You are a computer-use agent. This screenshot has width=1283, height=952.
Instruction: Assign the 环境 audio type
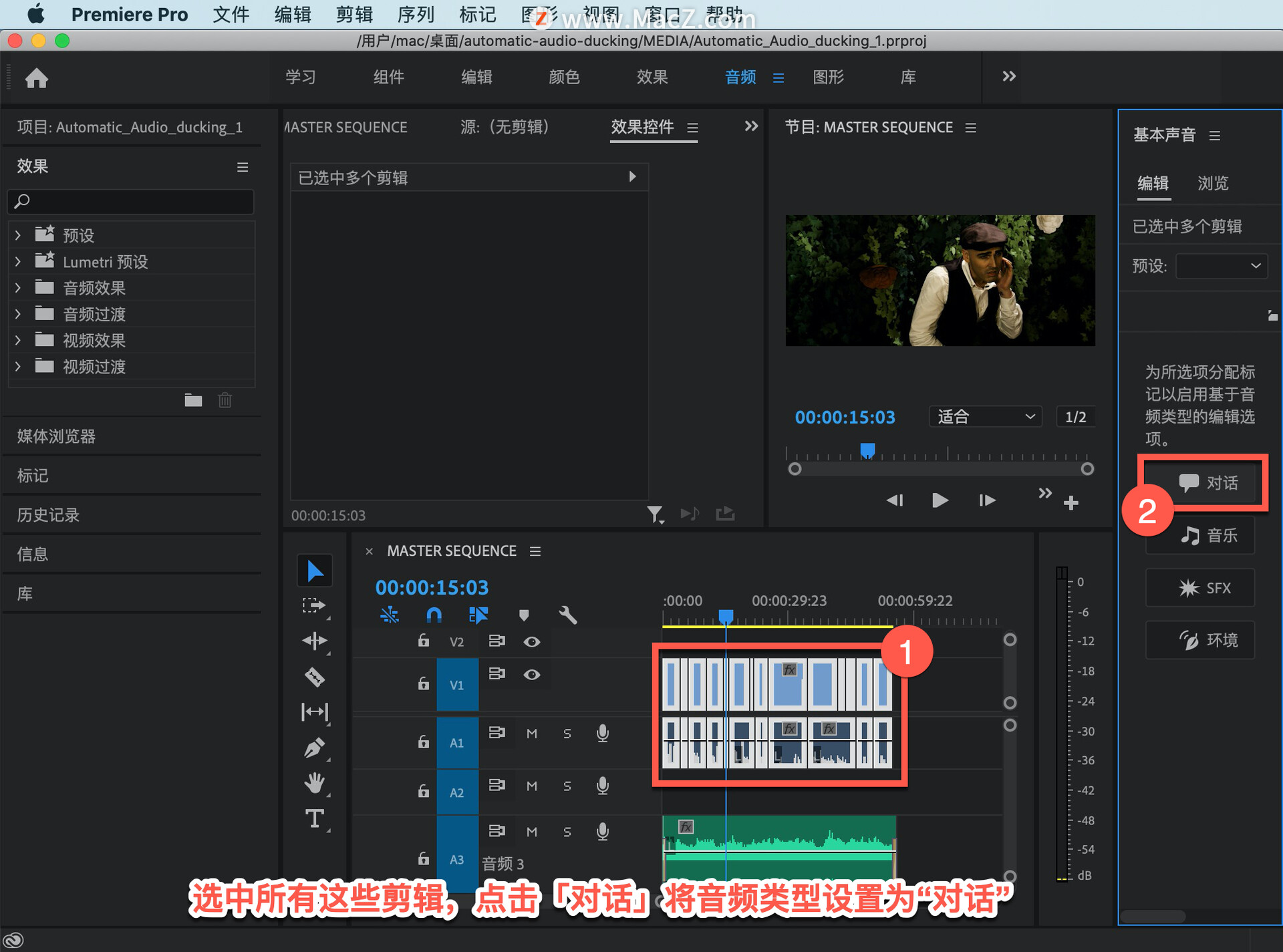[1200, 640]
